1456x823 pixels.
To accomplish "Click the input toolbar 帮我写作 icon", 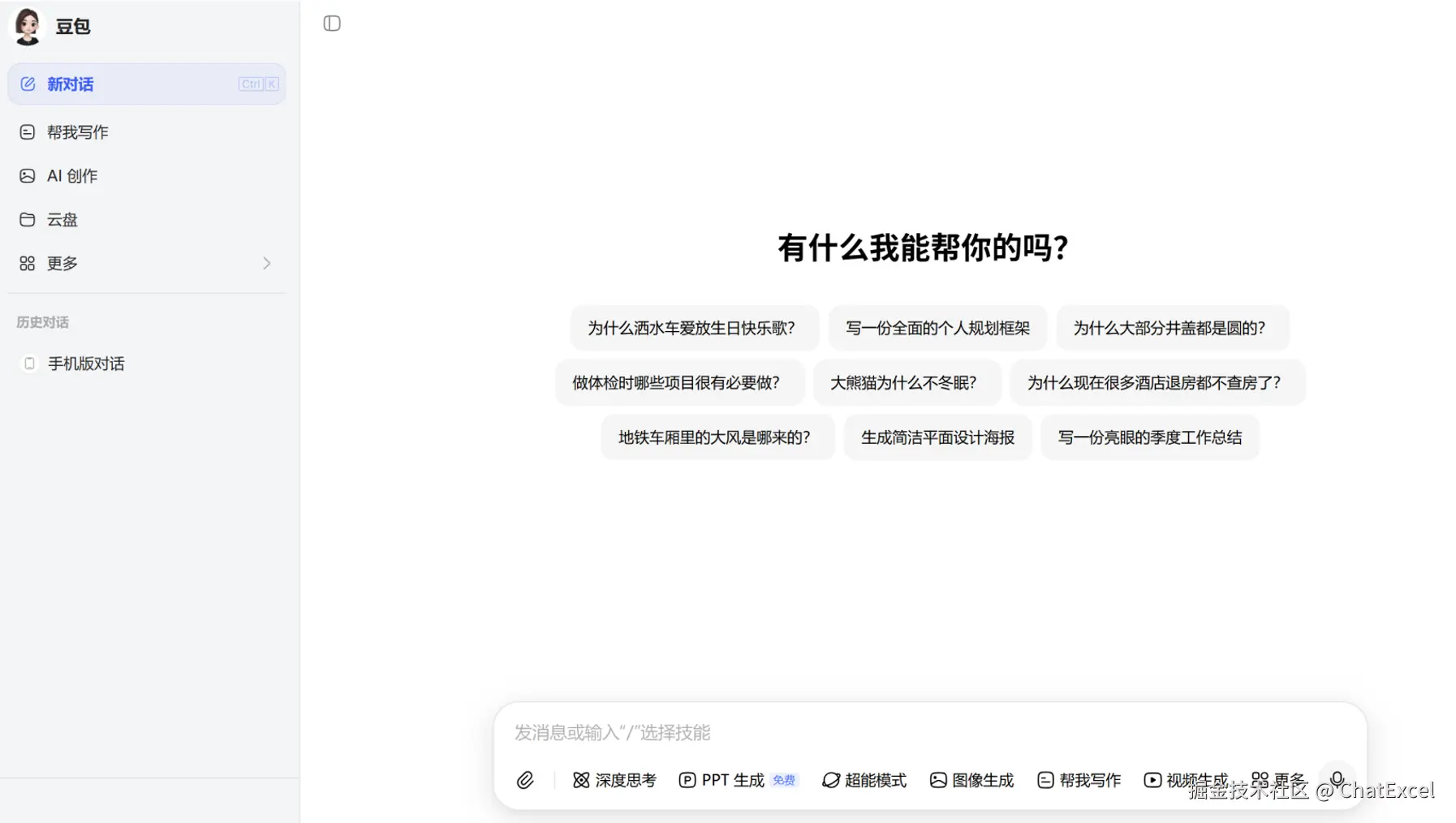I will point(1045,780).
